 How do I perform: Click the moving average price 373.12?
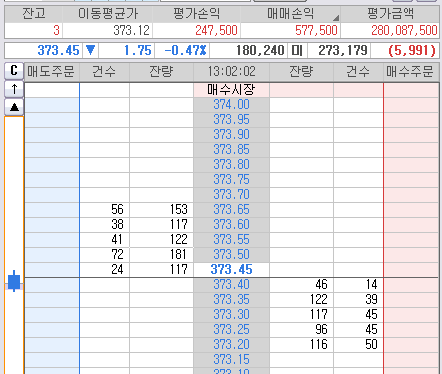[x=132, y=31]
